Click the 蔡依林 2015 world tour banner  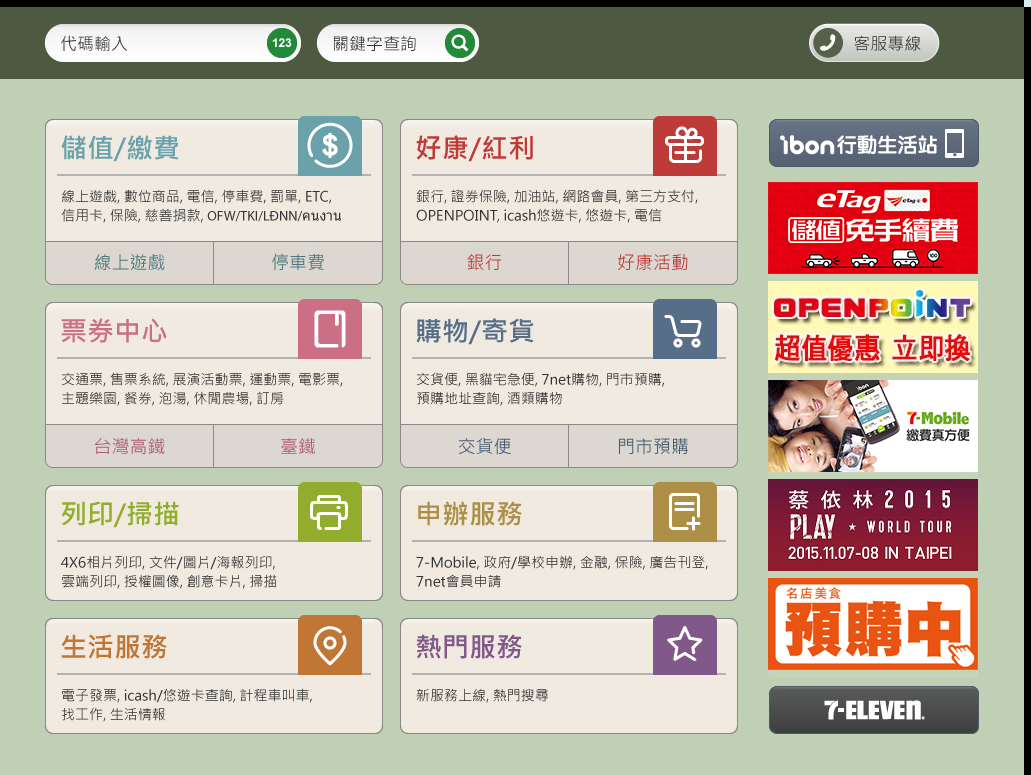(x=872, y=525)
